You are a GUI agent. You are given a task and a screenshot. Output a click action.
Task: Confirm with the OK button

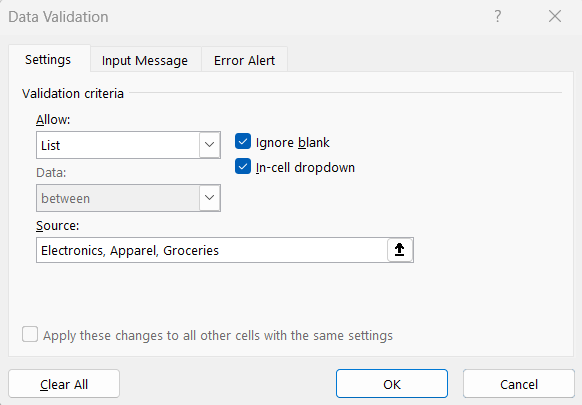[392, 384]
